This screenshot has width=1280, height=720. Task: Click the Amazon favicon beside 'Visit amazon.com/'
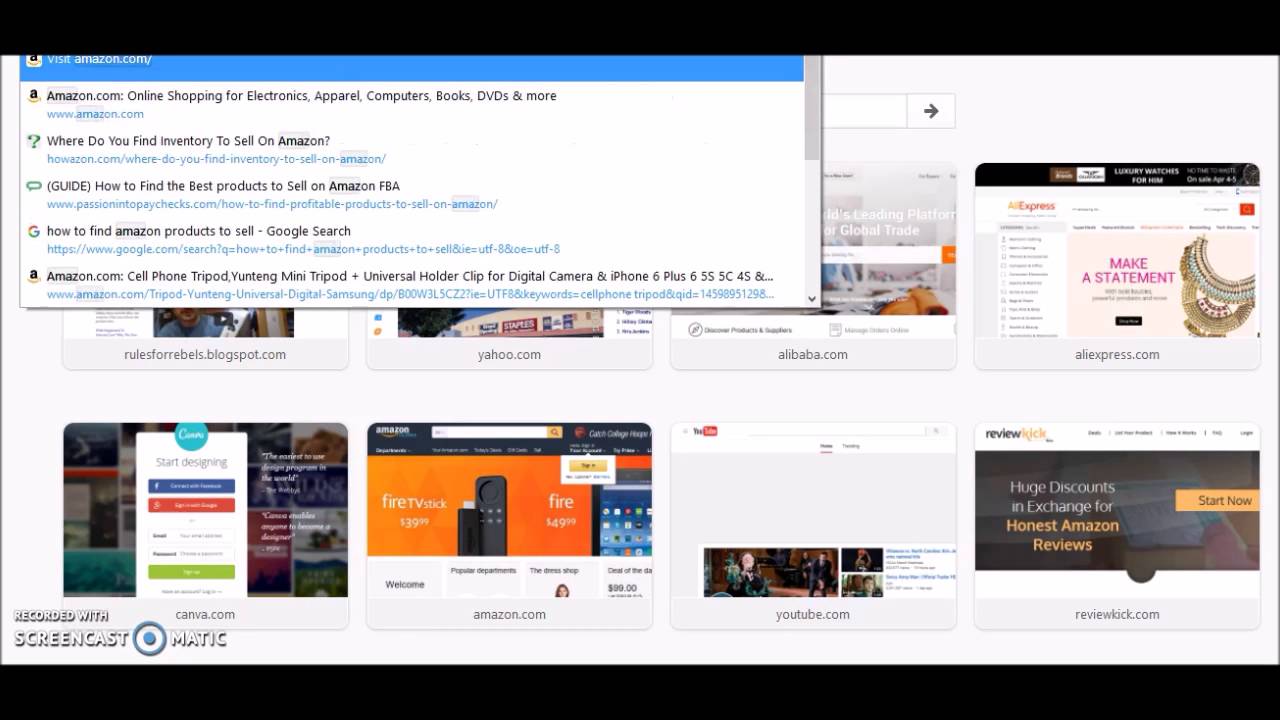pos(34,60)
